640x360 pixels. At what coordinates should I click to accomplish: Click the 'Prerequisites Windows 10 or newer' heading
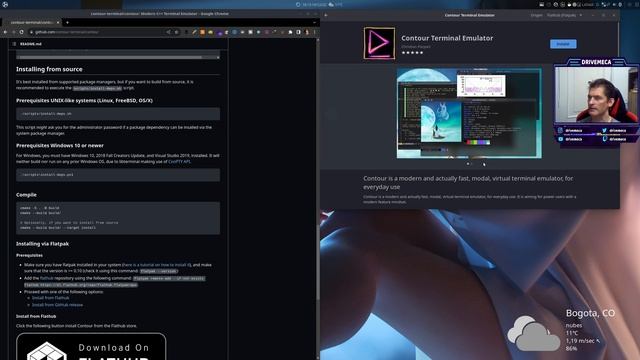(60, 145)
